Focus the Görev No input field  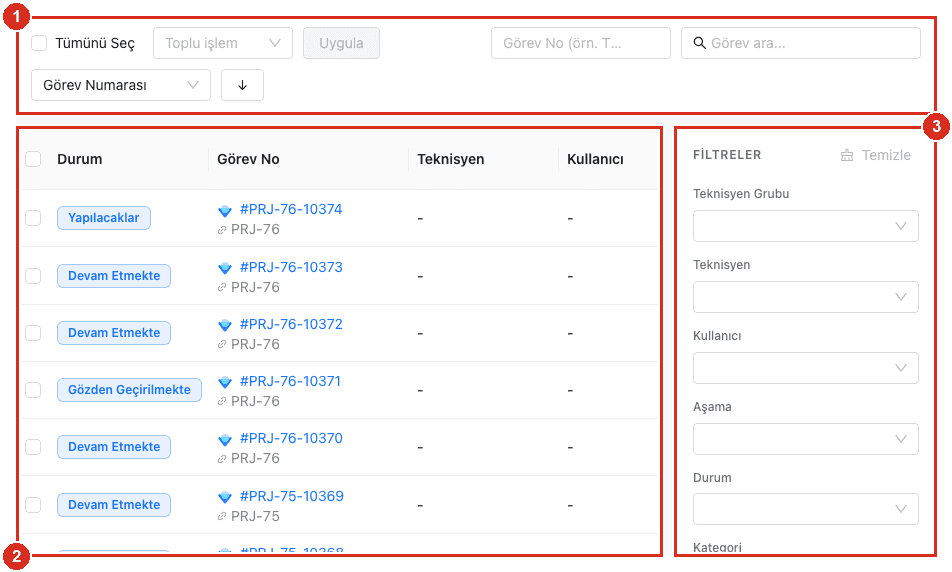click(x=581, y=43)
